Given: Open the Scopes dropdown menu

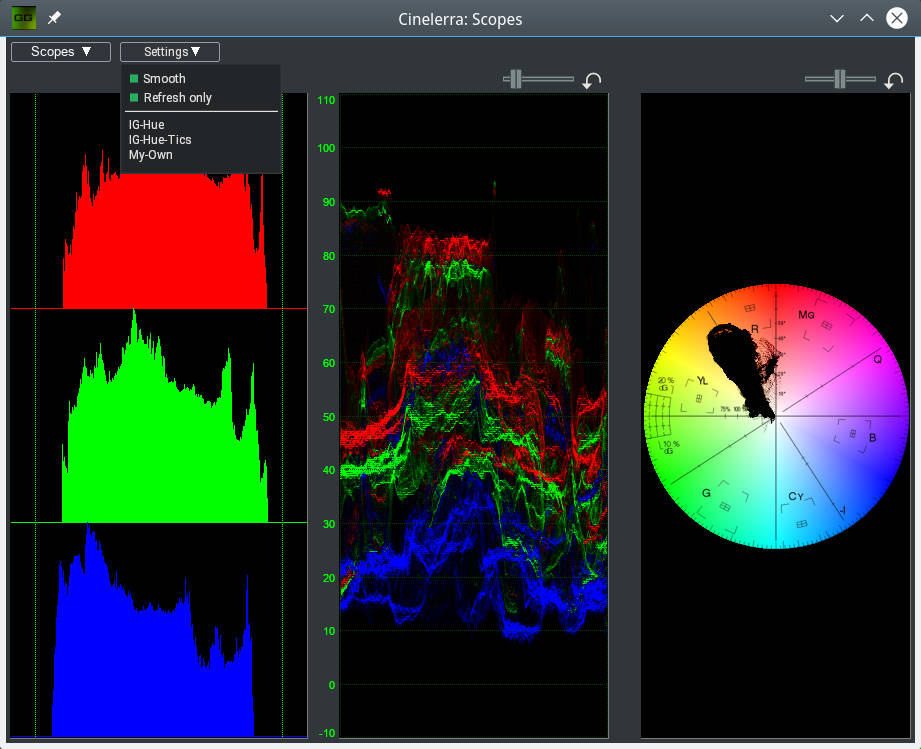Looking at the screenshot, I should click(x=61, y=52).
